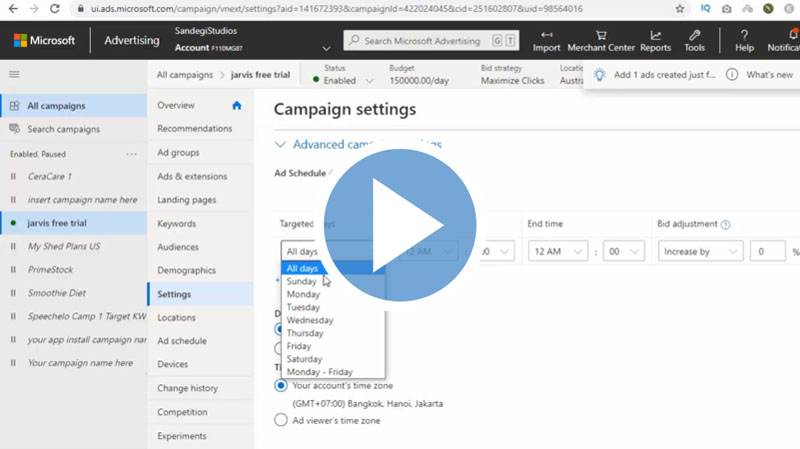Screen dimensions: 800x449
Task: Expand the account selector dropdown arrow
Action: (x=326, y=48)
